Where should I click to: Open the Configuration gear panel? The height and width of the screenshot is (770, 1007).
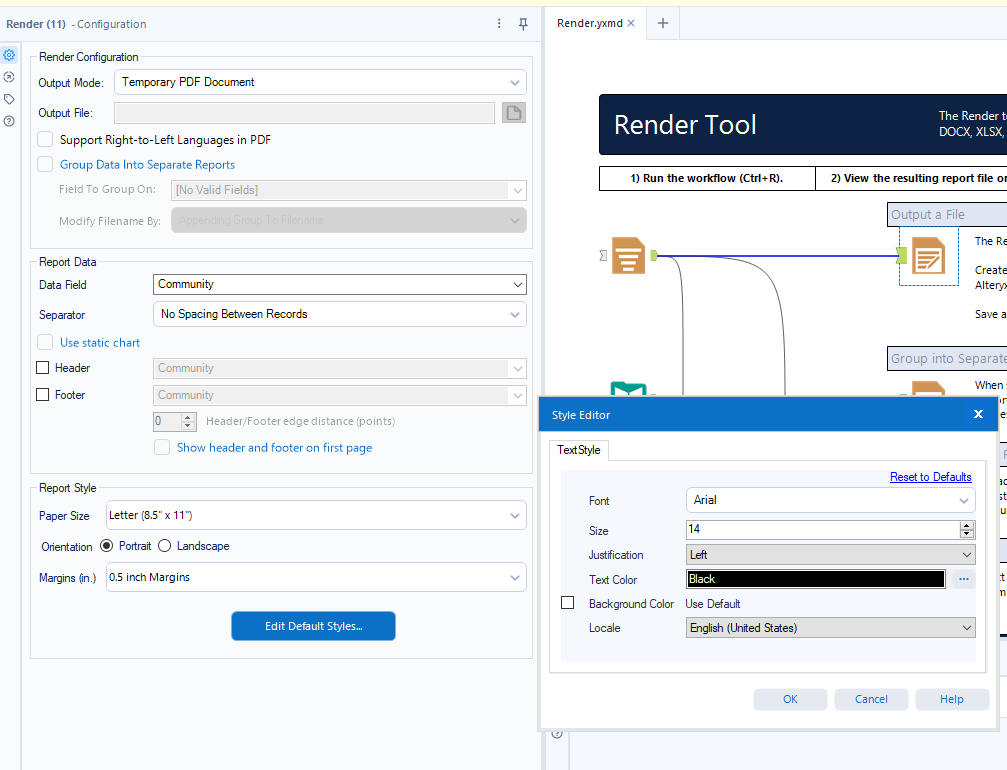[x=9, y=55]
